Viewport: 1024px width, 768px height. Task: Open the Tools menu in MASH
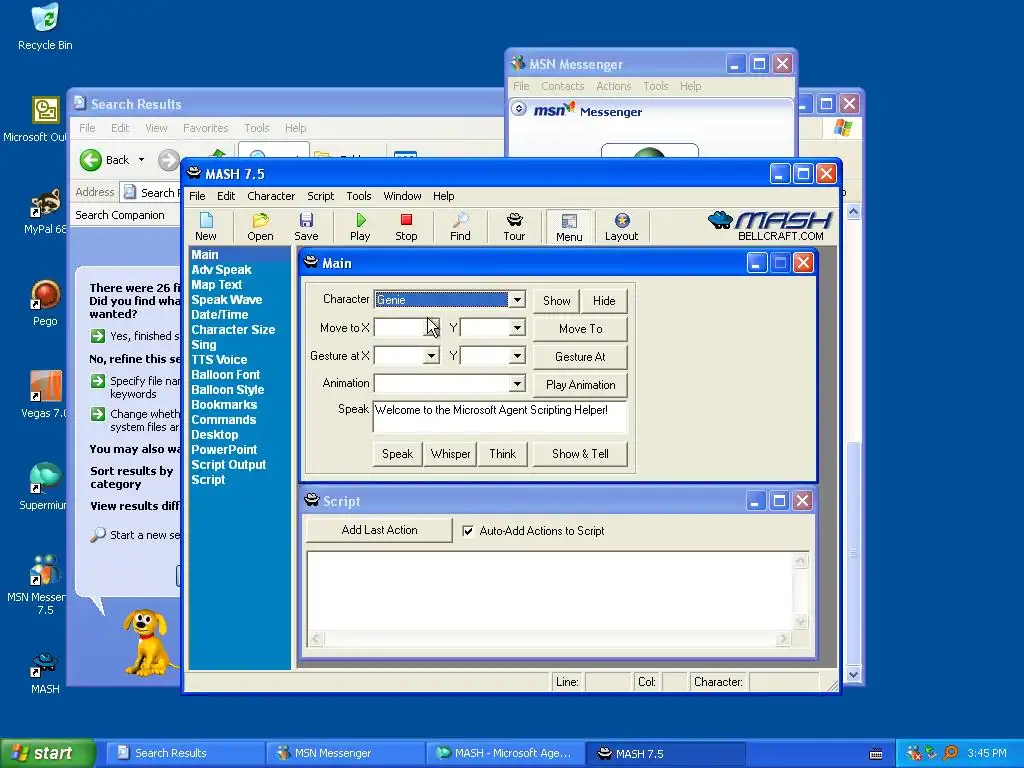[x=359, y=196]
